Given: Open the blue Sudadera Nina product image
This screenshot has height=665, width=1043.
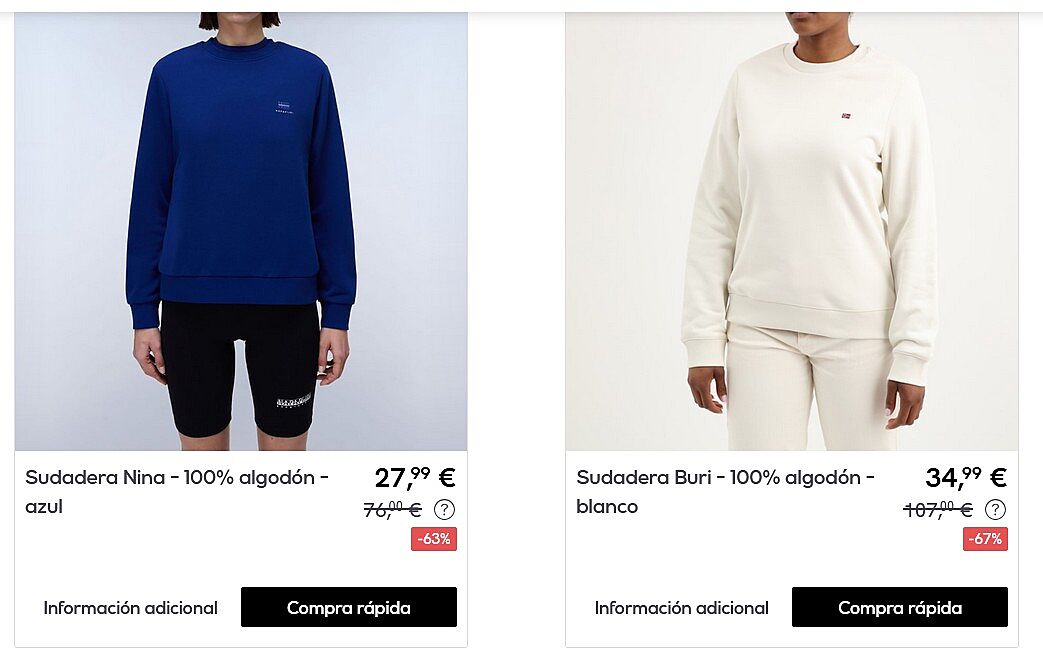Looking at the screenshot, I should (x=241, y=231).
